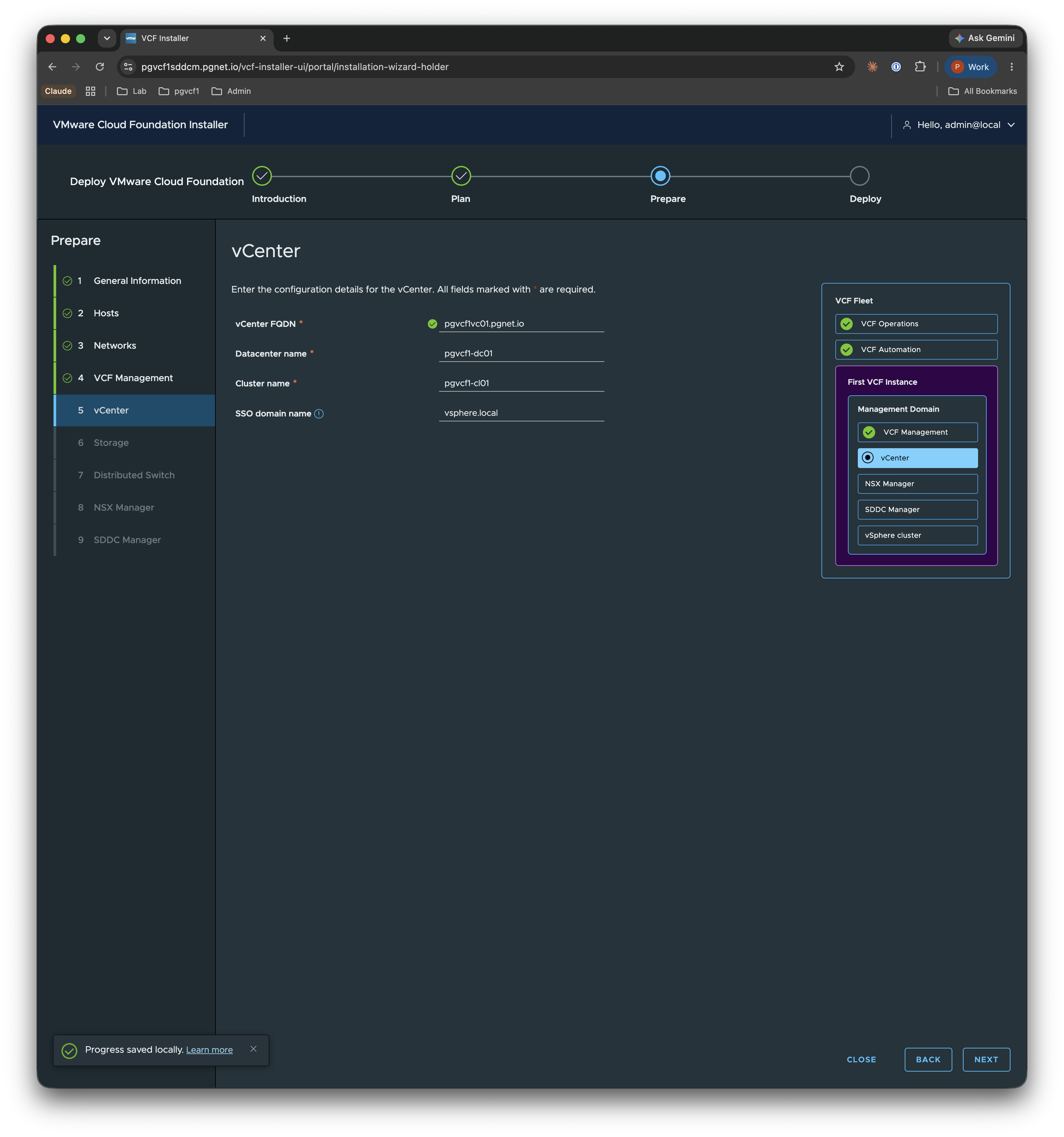Click VMware Cloud Foundation Installer title
This screenshot has height=1137, width=1064.
(140, 125)
